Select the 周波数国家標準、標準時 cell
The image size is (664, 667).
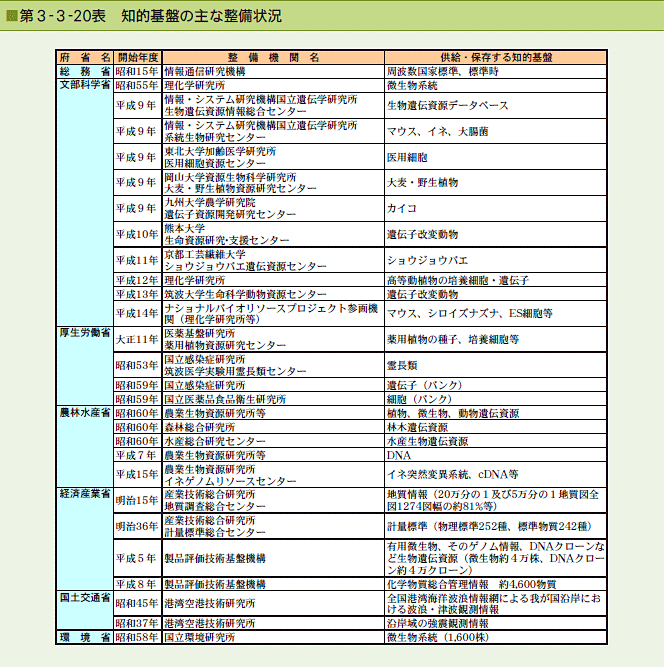(496, 71)
